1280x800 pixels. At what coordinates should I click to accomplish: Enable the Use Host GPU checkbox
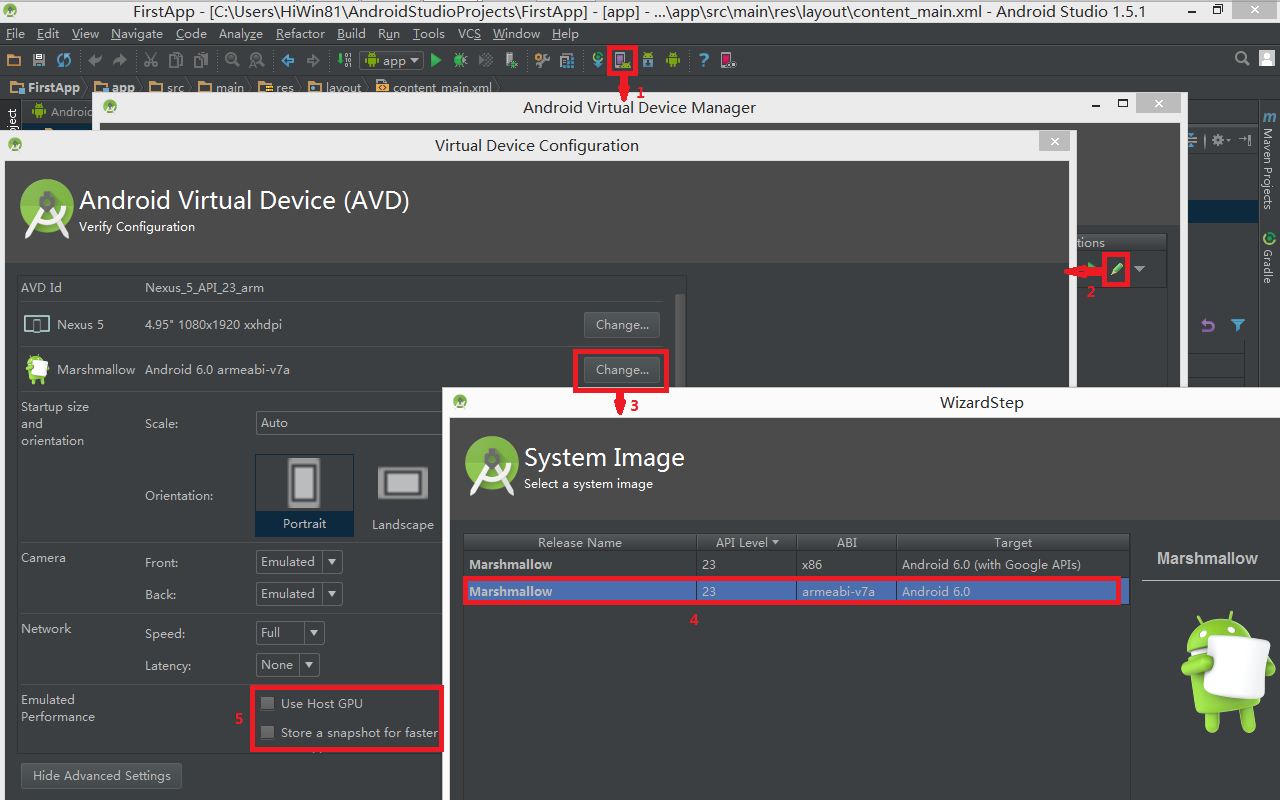[268, 703]
